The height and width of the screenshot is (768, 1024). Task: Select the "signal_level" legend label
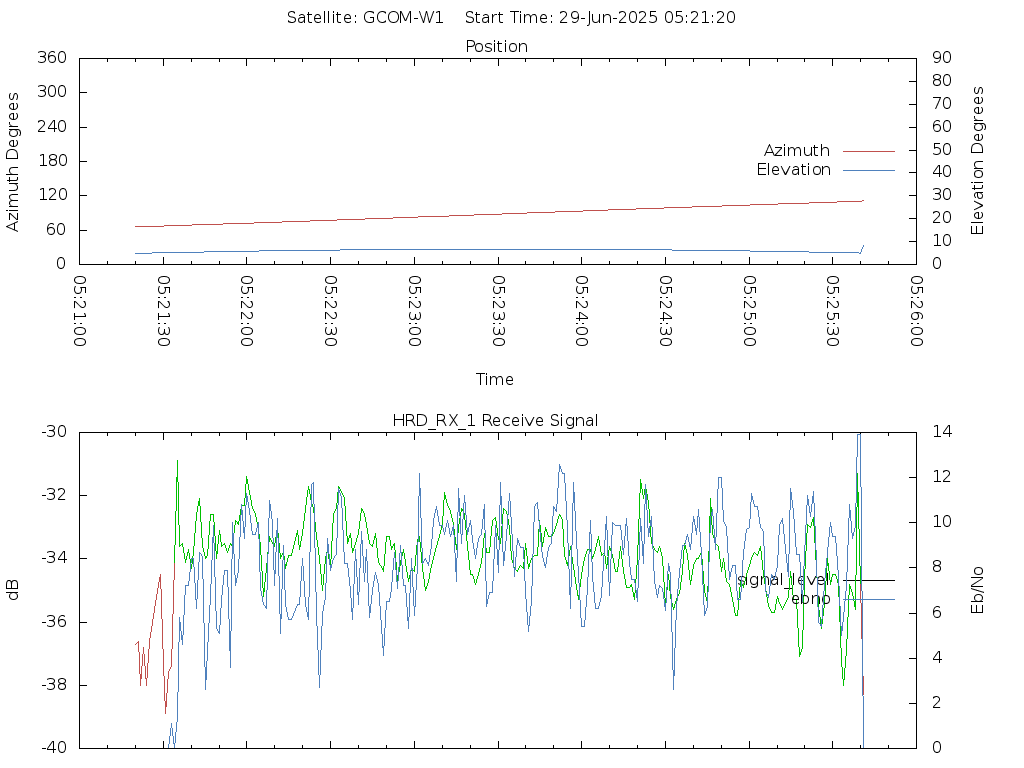point(784,580)
